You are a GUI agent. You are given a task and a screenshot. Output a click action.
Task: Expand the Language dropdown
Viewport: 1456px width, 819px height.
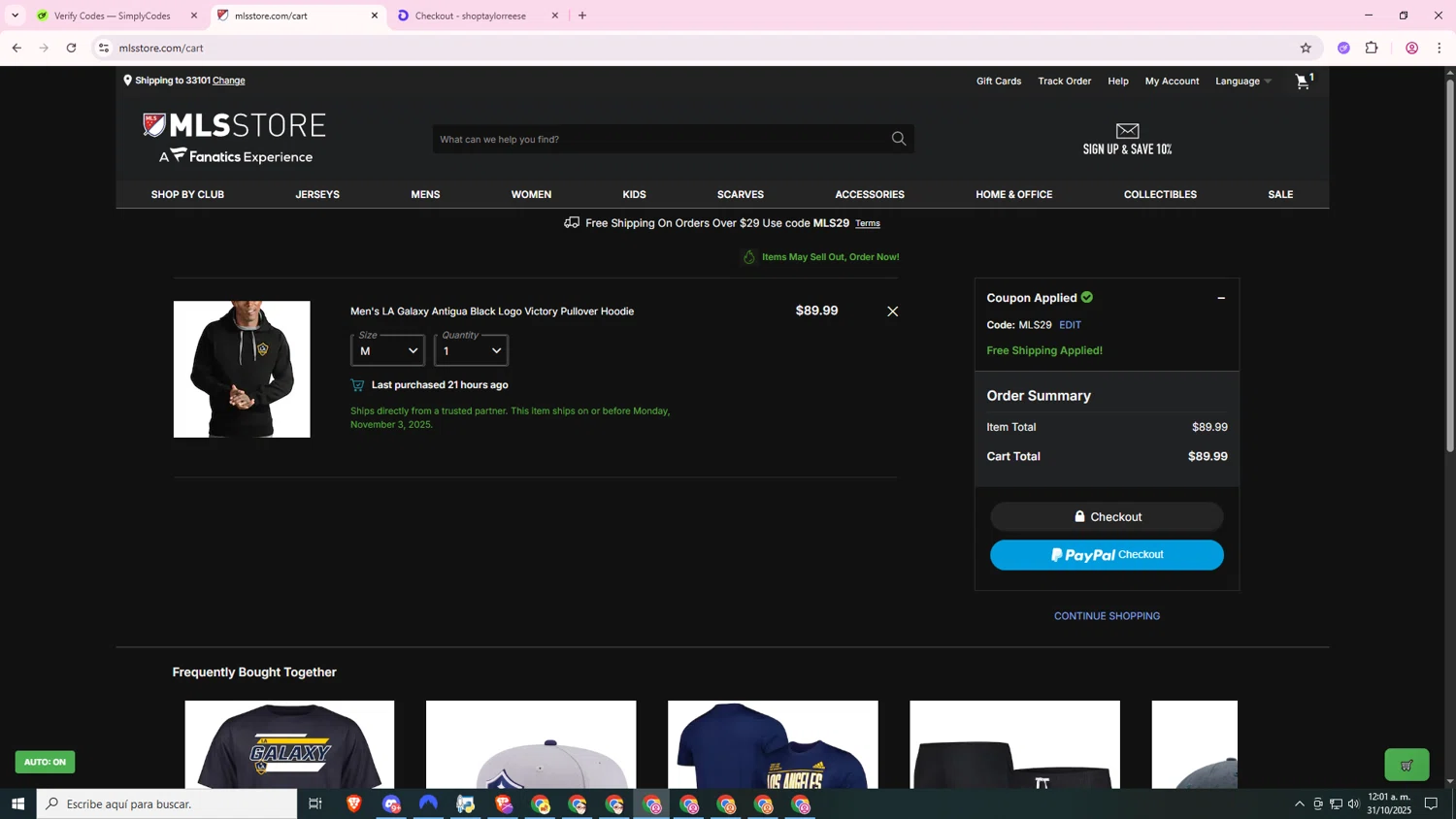pyautogui.click(x=1243, y=81)
